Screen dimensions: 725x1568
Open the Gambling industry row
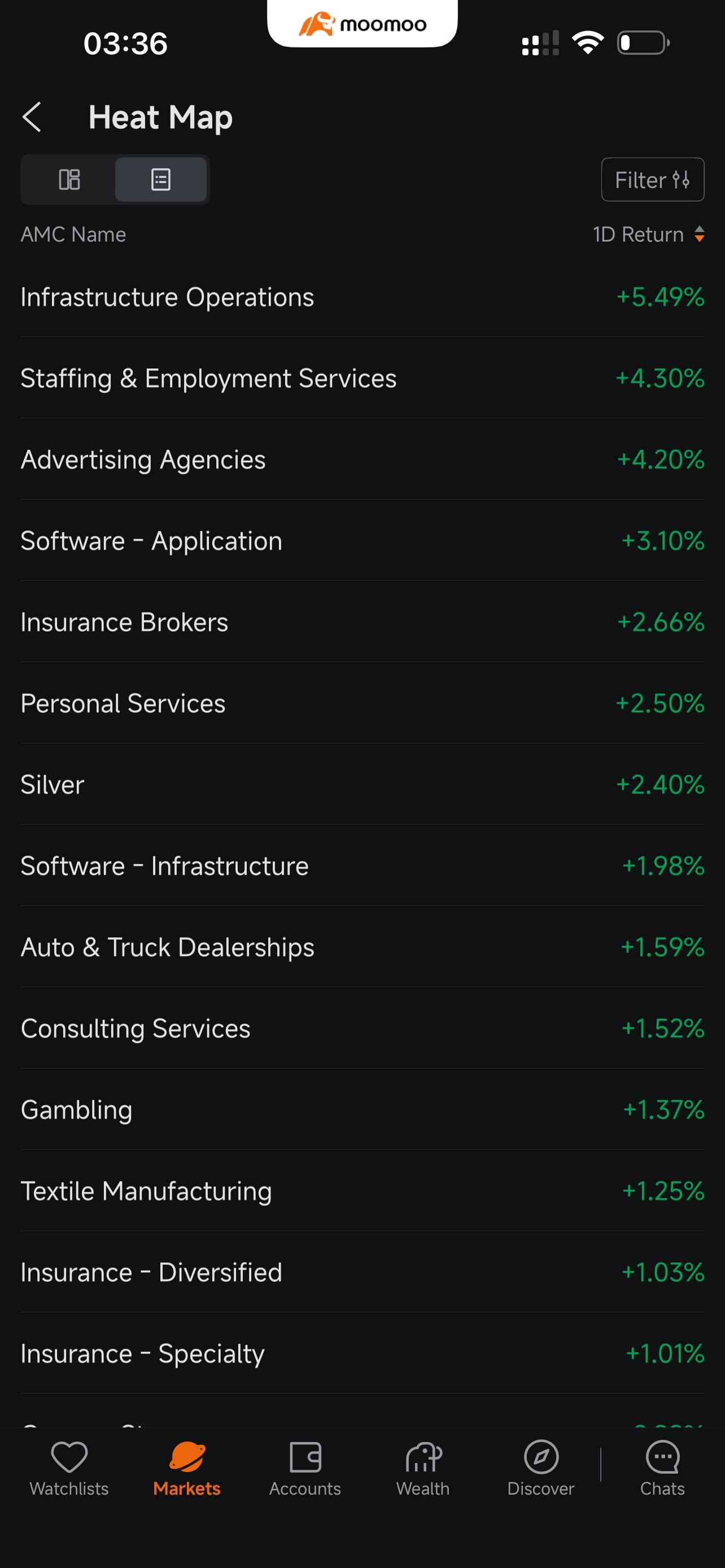362,1110
